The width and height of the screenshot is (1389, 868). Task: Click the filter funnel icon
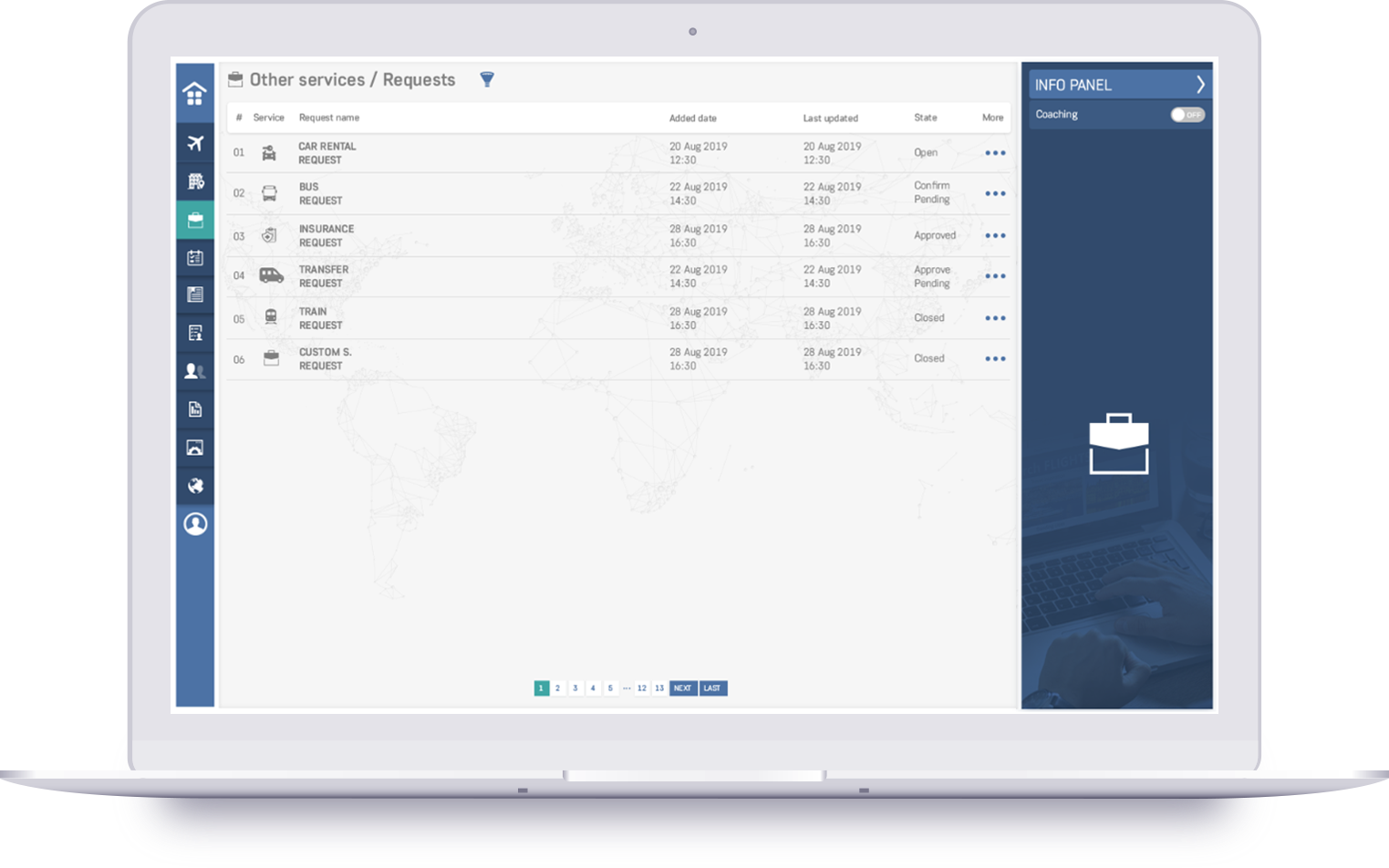(487, 79)
